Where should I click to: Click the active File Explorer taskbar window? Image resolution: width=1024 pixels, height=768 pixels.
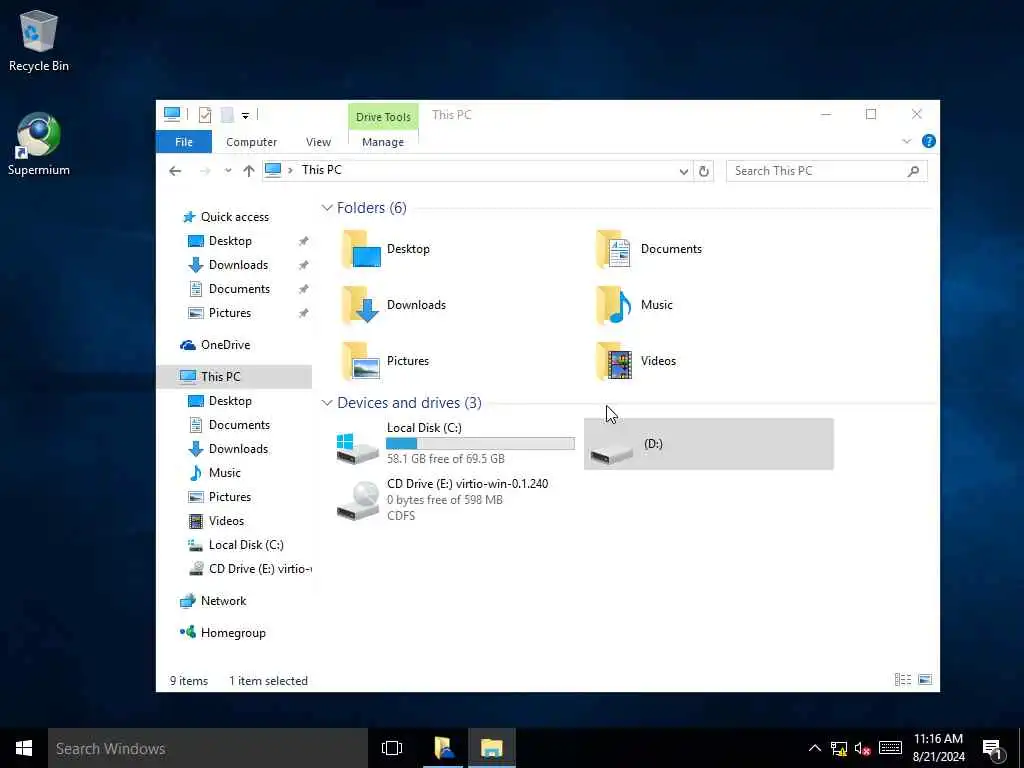pos(492,748)
